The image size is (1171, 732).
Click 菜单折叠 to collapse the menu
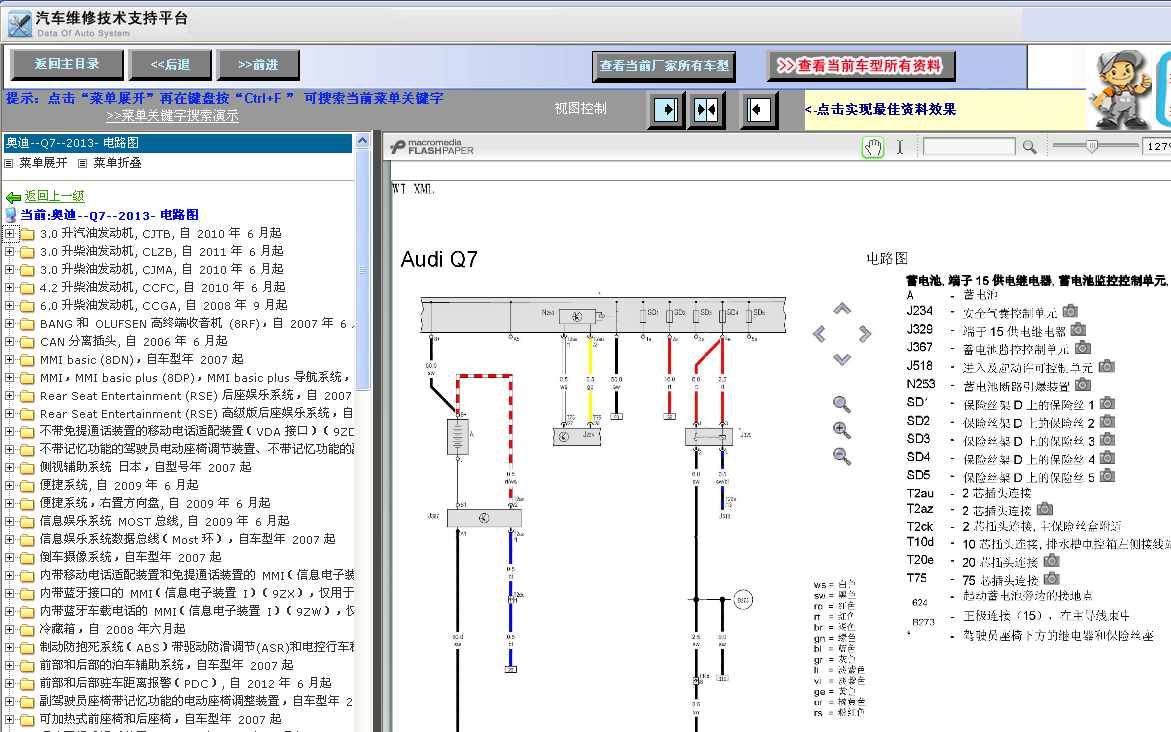(x=117, y=163)
